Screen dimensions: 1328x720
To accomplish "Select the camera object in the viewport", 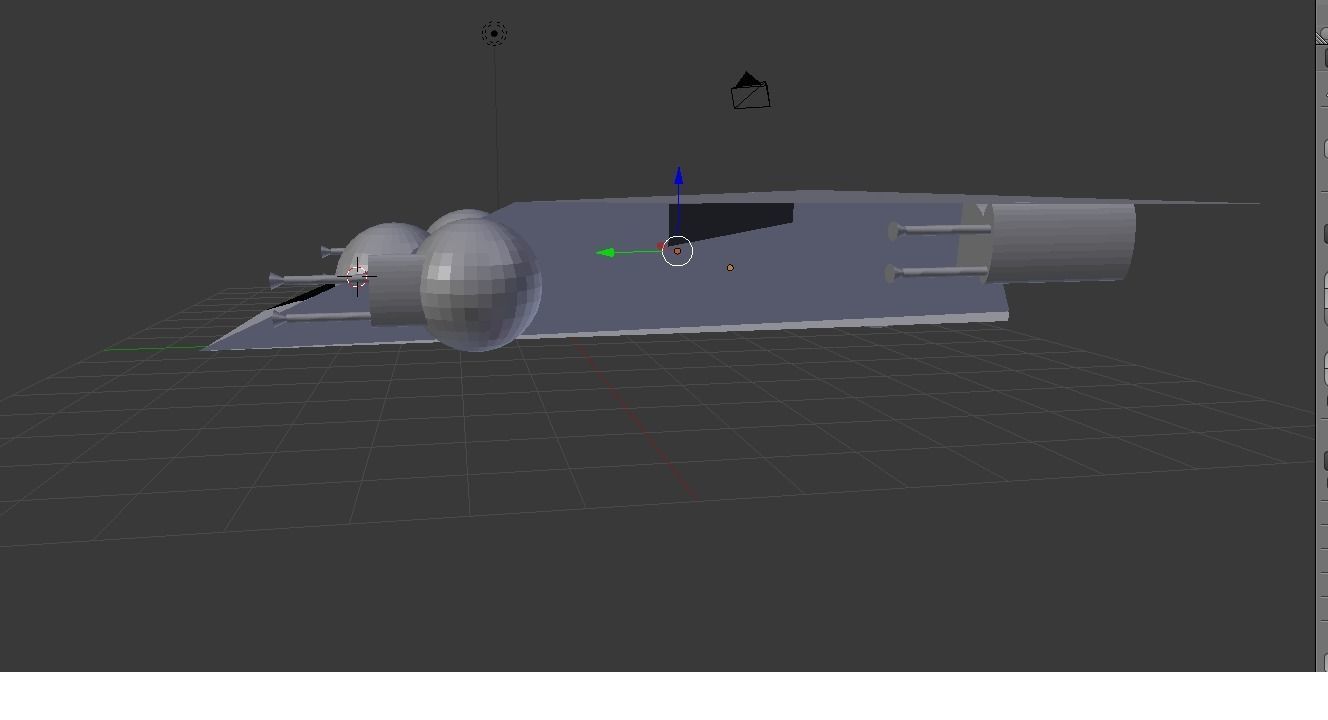I will click(750, 91).
